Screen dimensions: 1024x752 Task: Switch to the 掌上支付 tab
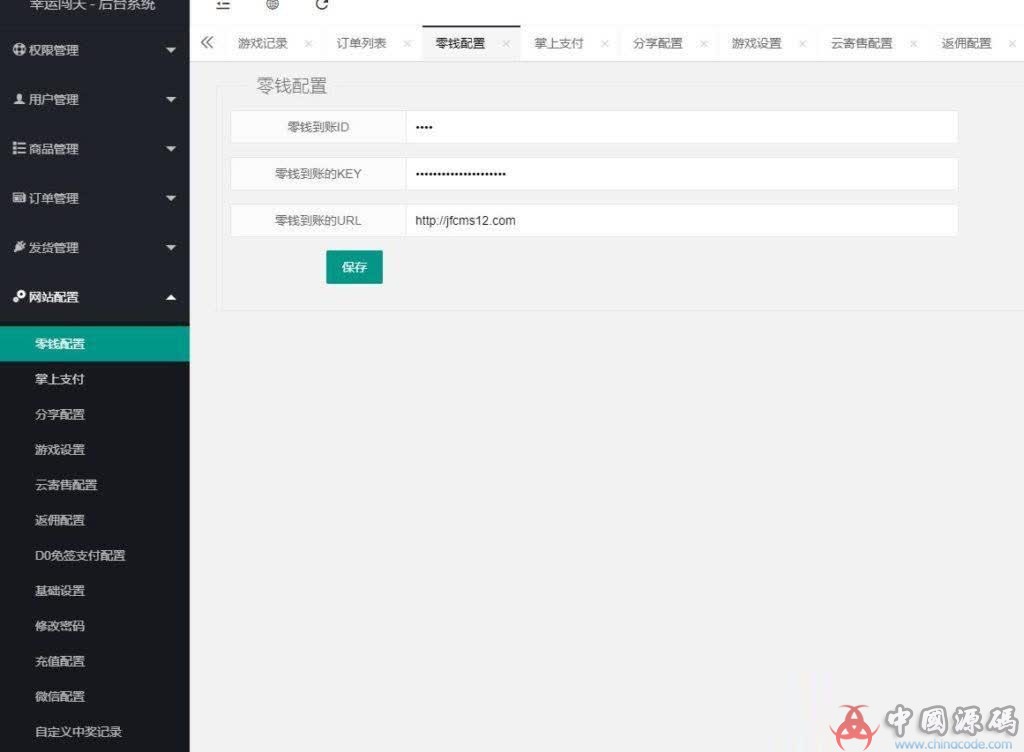558,44
